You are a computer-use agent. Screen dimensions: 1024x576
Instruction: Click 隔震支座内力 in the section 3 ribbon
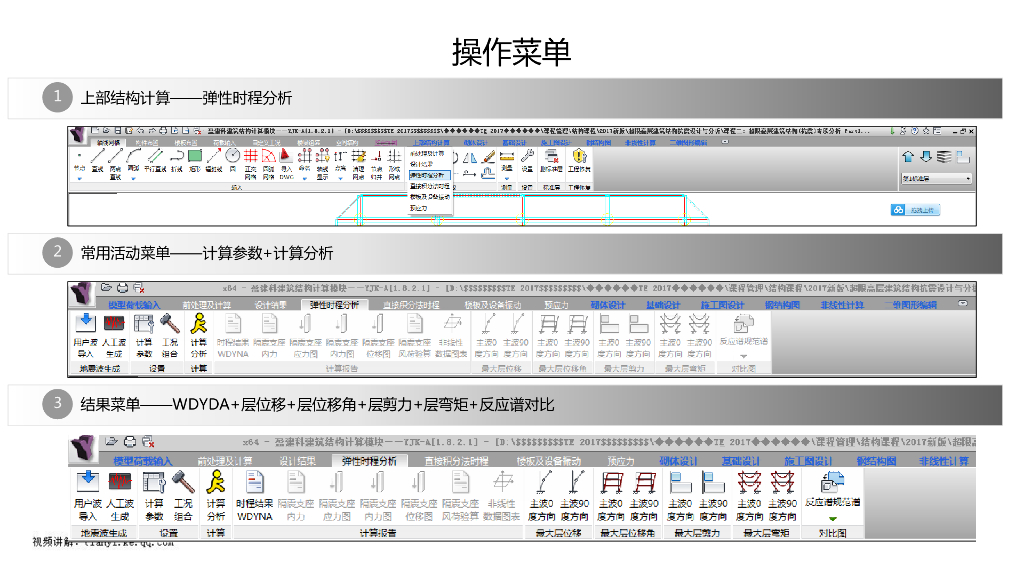[x=296, y=496]
